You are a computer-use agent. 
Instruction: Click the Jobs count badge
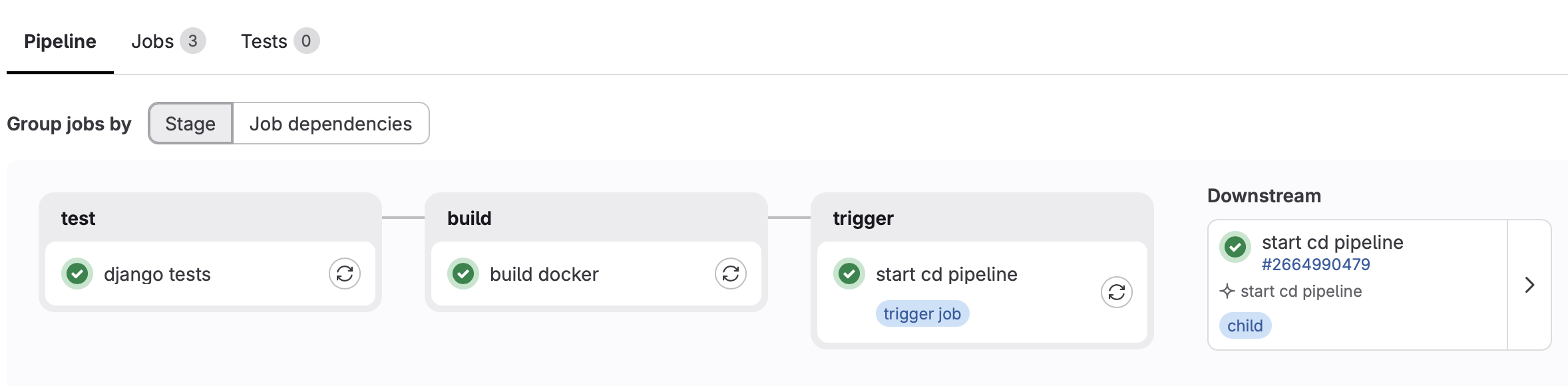pyautogui.click(x=193, y=41)
